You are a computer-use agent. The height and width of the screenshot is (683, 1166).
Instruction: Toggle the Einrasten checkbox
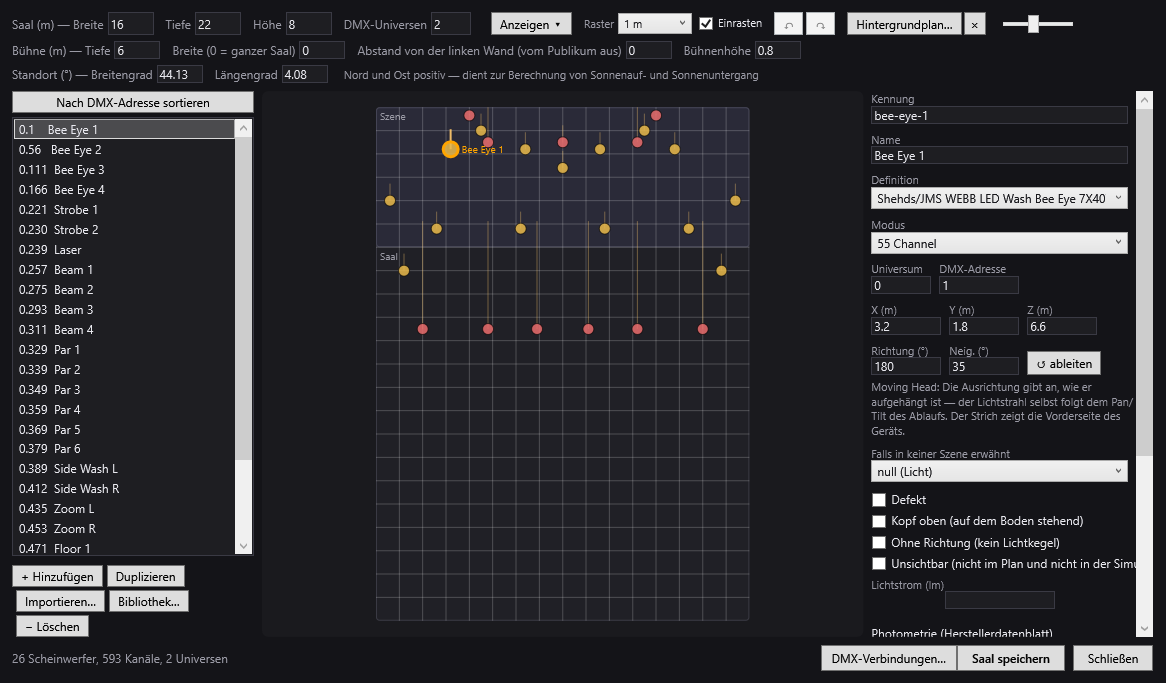(x=706, y=24)
